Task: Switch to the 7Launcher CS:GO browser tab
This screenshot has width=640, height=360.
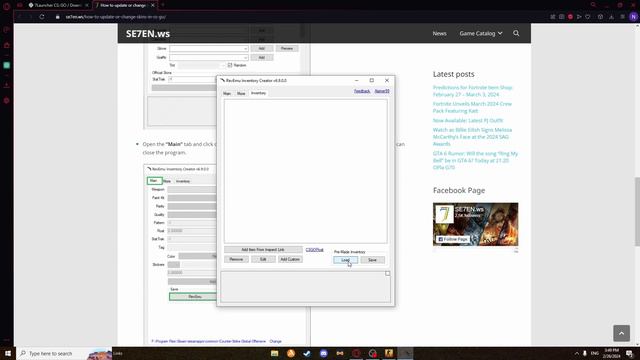Action: pyautogui.click(x=56, y=5)
